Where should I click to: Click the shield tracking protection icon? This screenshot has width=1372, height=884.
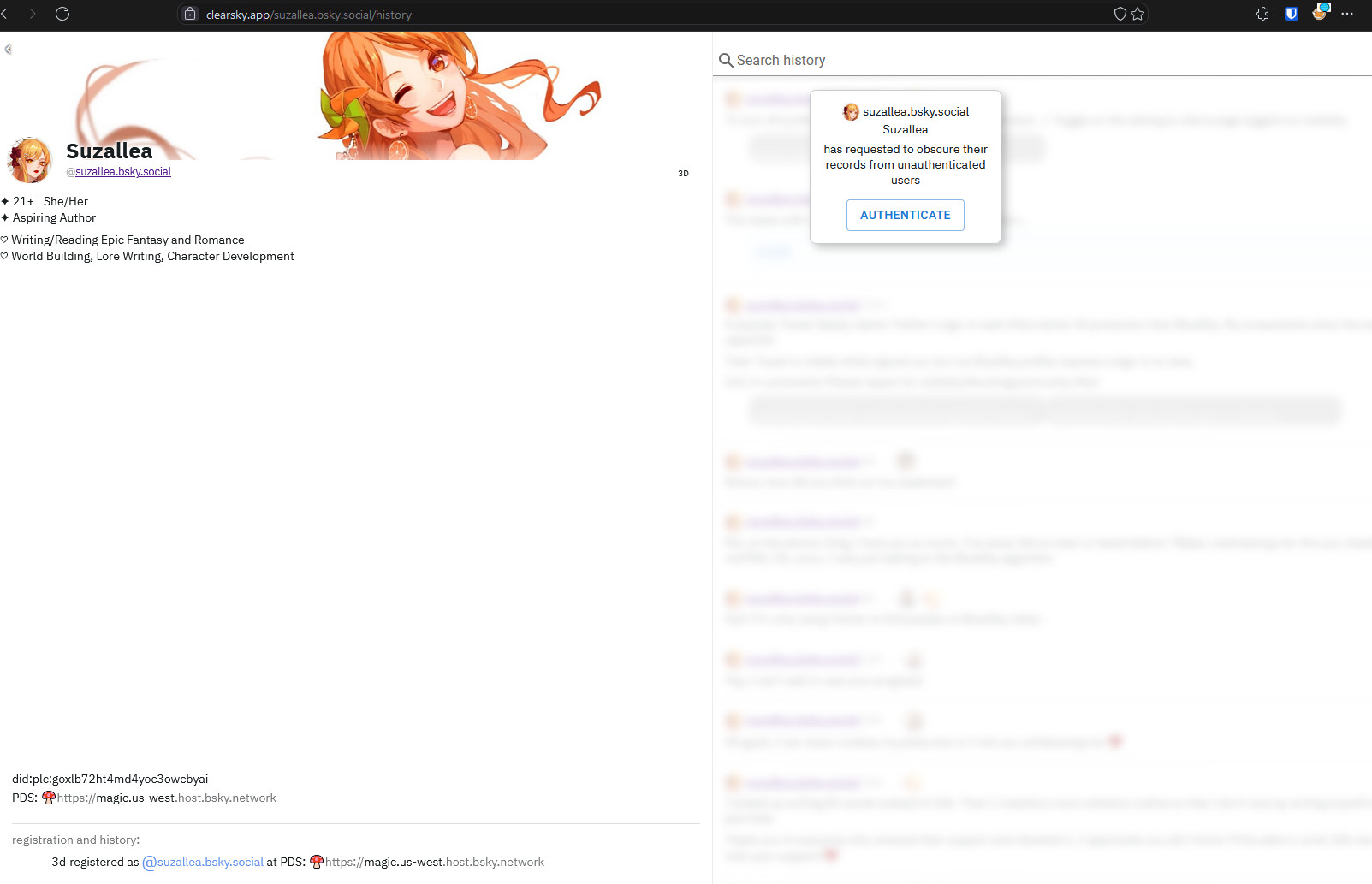pyautogui.click(x=1120, y=14)
